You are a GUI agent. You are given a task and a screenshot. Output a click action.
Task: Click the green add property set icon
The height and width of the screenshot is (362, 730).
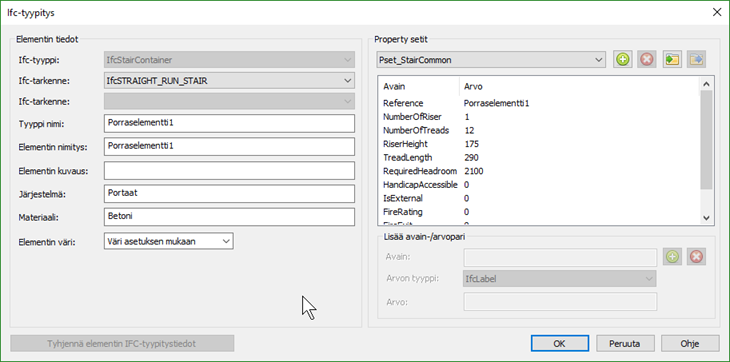tap(622, 60)
